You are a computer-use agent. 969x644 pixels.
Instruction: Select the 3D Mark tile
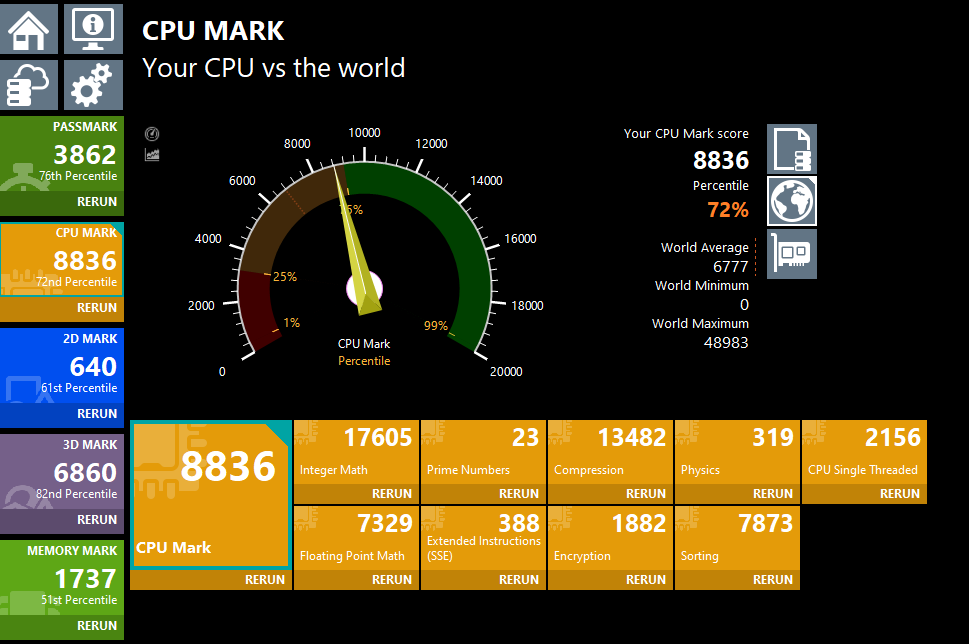[62, 471]
